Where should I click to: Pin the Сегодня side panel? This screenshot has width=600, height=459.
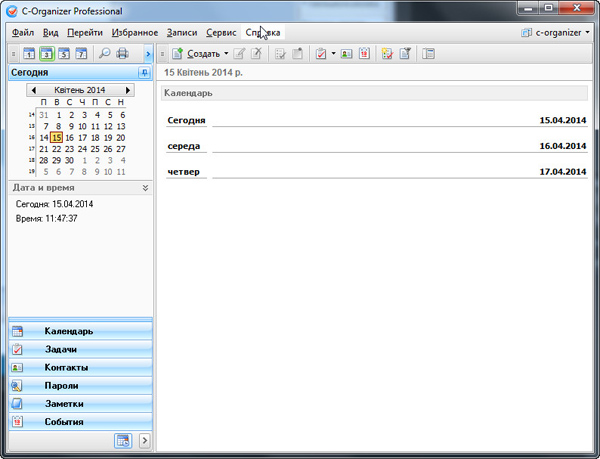click(143, 73)
